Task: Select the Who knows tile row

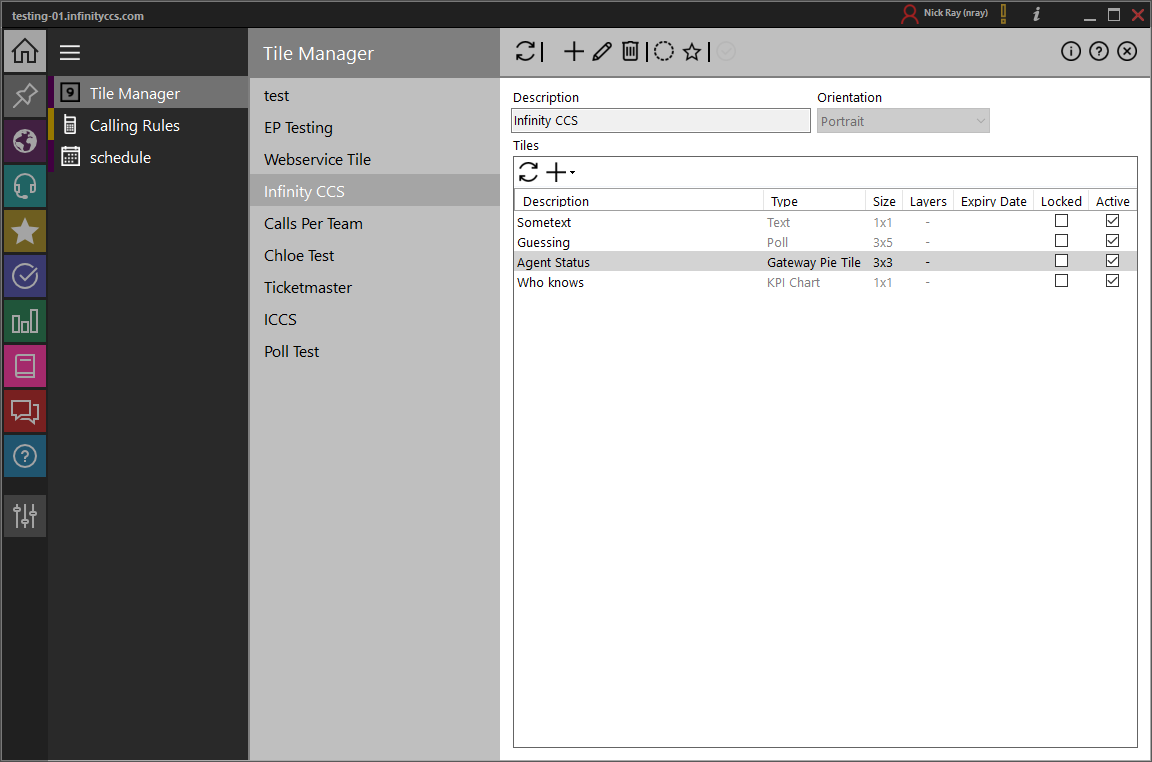Action: [x=825, y=281]
